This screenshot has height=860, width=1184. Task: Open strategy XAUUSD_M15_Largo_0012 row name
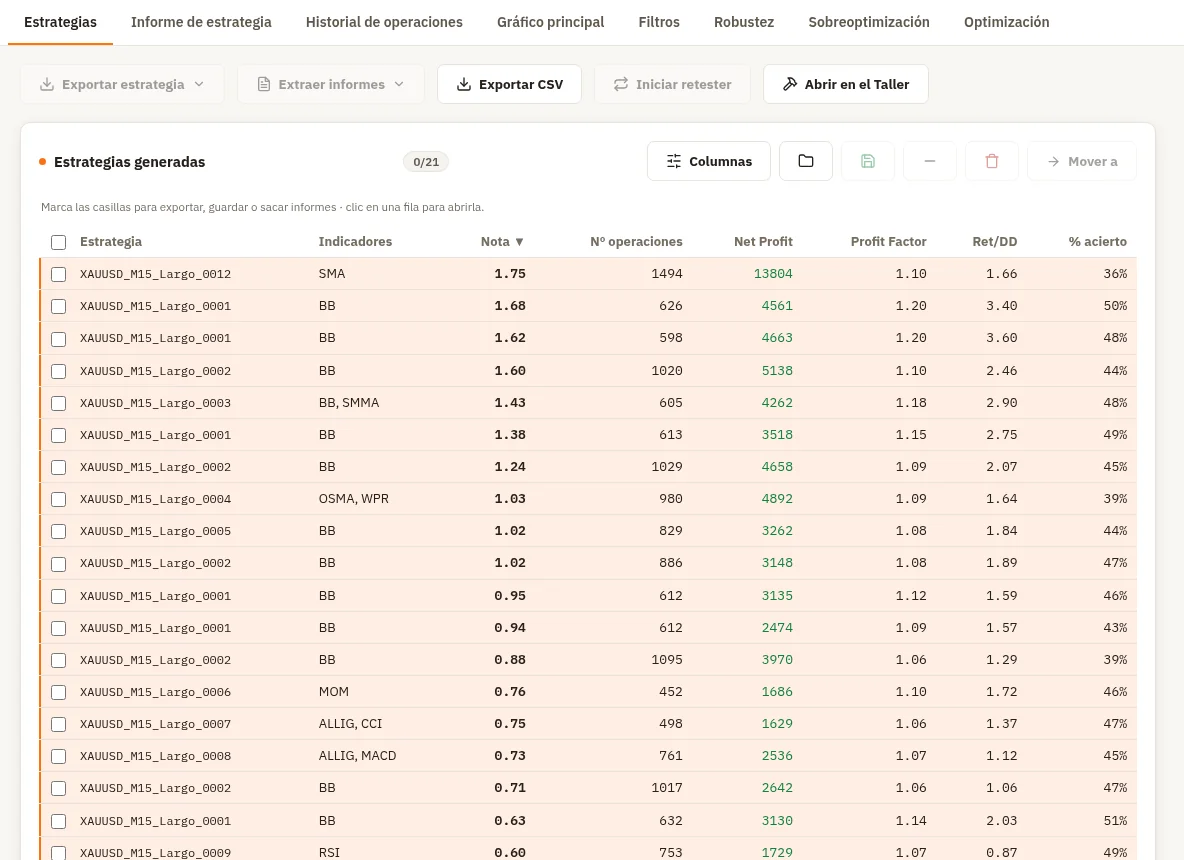tap(156, 274)
